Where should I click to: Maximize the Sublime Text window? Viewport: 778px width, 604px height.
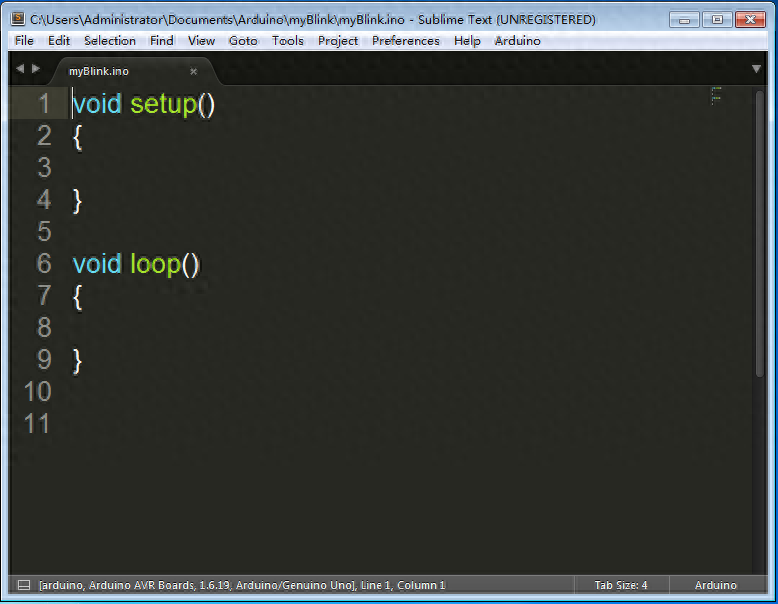tap(717, 20)
